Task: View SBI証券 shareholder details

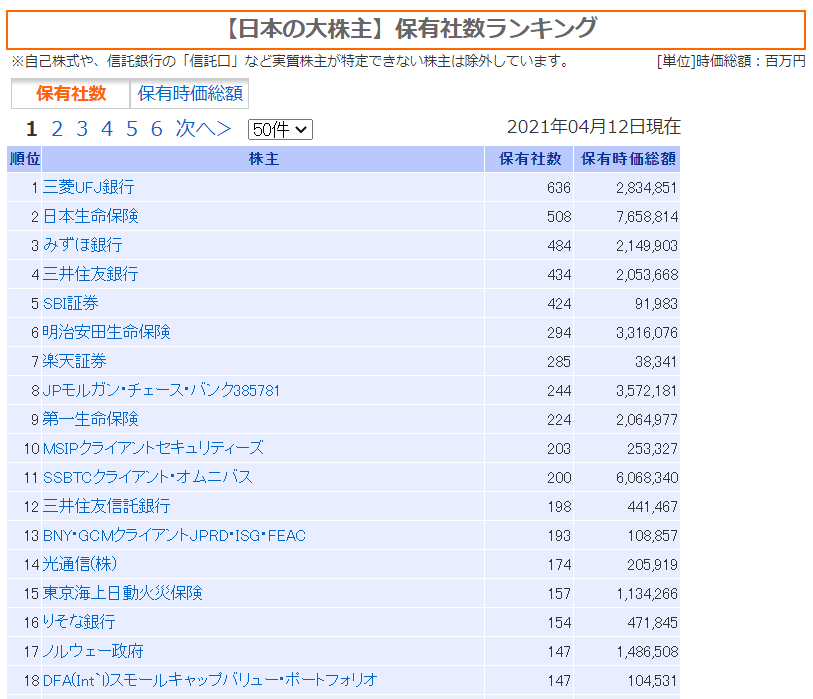Action: coord(70,303)
